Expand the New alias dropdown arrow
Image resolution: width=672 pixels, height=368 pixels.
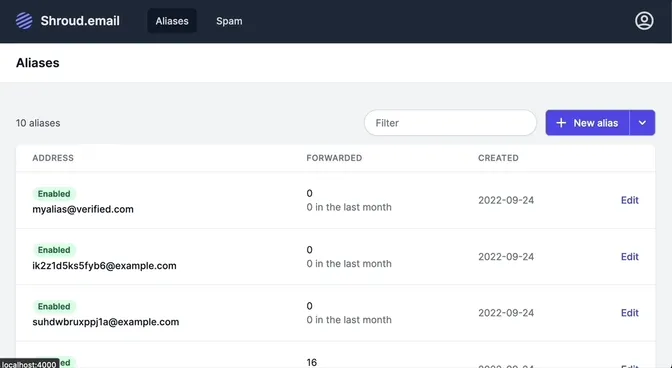point(642,123)
